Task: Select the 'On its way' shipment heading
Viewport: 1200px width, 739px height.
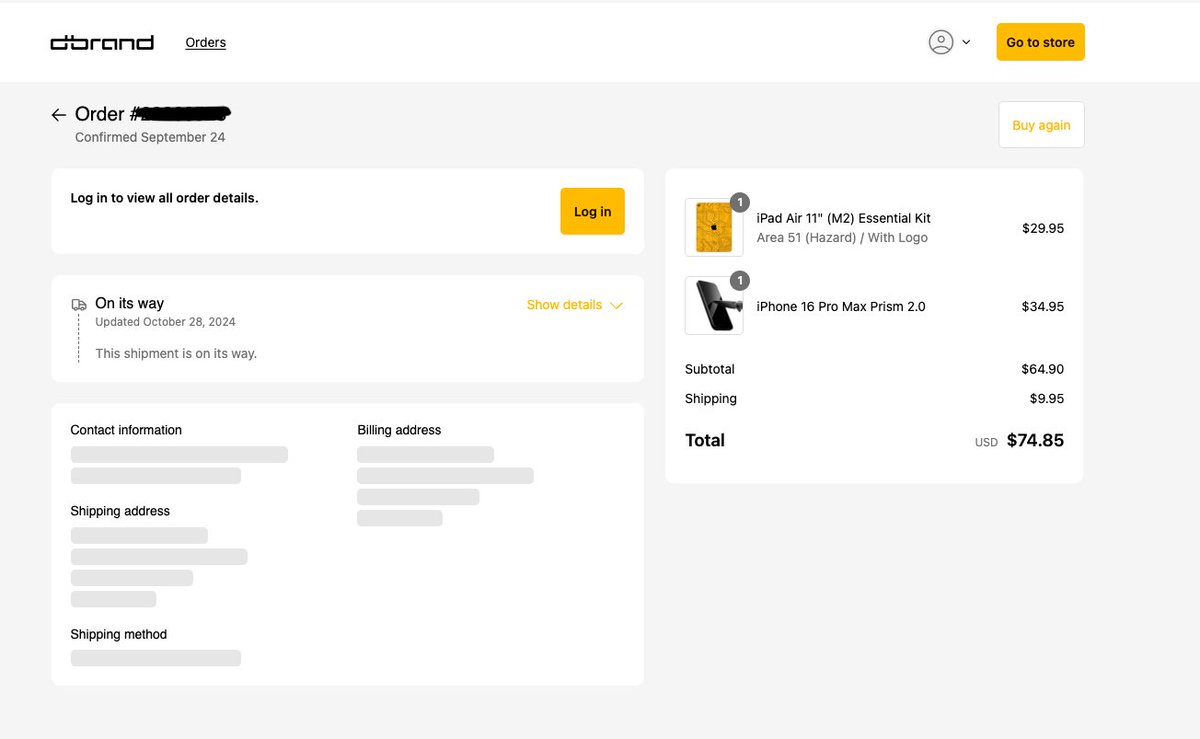Action: [x=129, y=303]
